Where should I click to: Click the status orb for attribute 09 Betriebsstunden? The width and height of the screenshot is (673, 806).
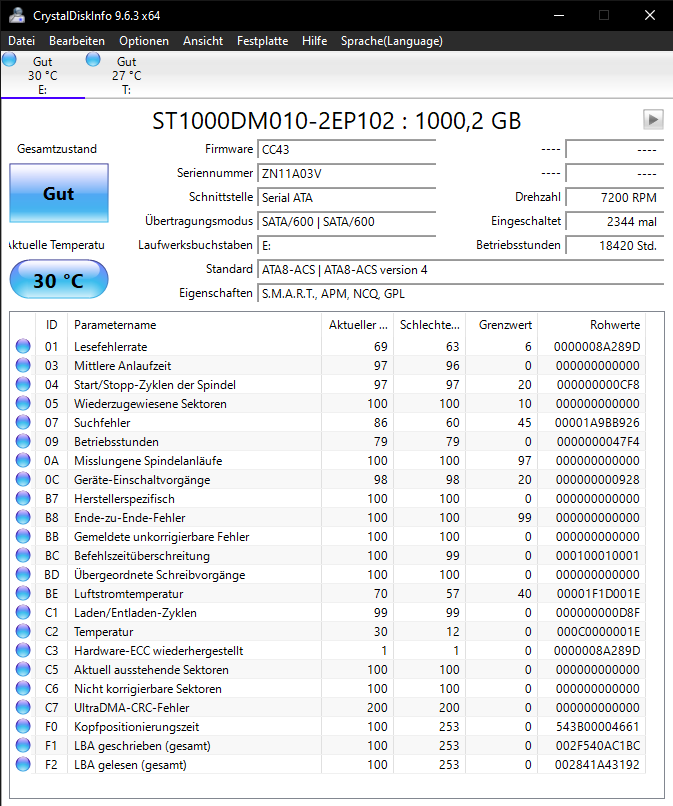click(23, 441)
